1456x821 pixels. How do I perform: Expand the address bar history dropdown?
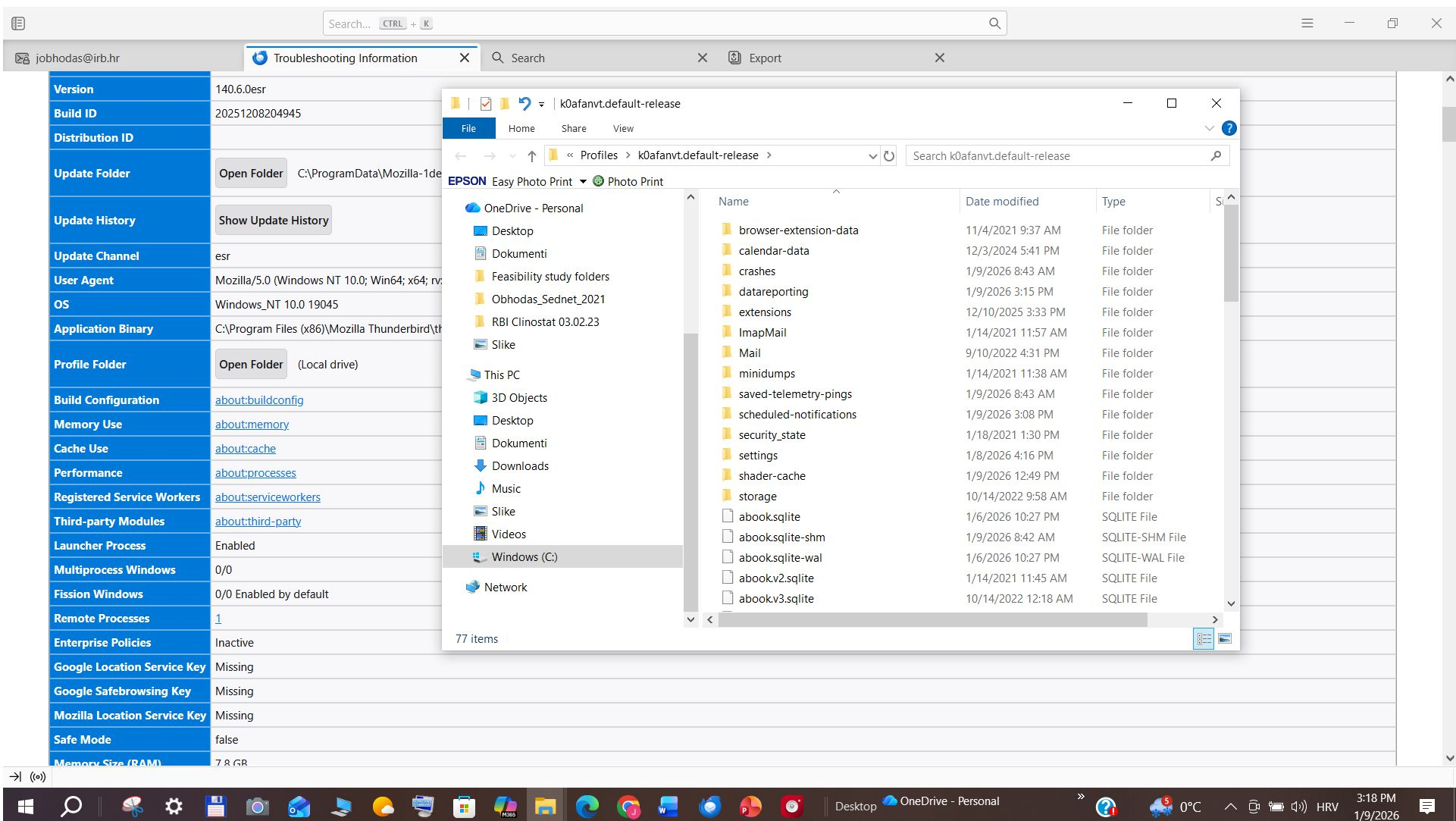872,156
